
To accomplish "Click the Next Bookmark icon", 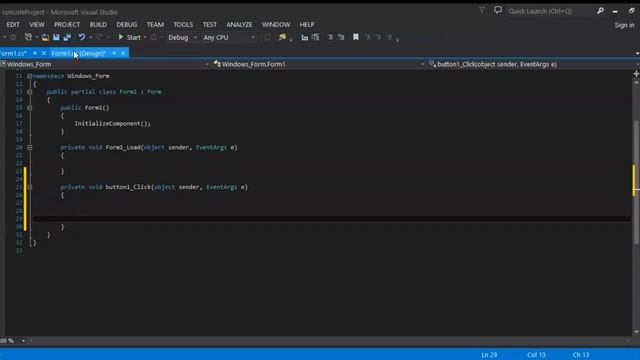I will tap(378, 37).
